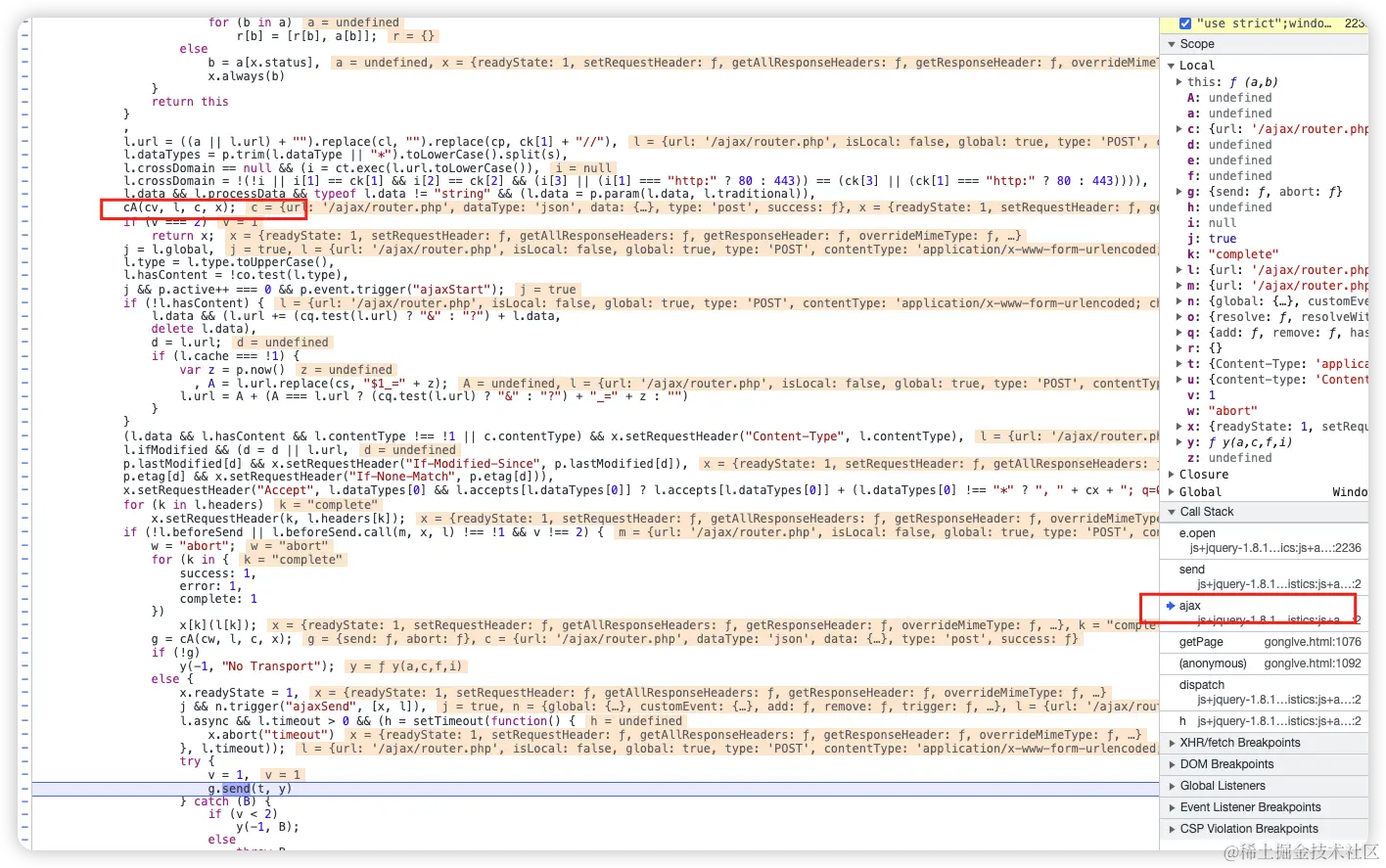Select the dispatch call stack frame
Screen dimensions: 1386x868
pyautogui.click(x=1264, y=692)
